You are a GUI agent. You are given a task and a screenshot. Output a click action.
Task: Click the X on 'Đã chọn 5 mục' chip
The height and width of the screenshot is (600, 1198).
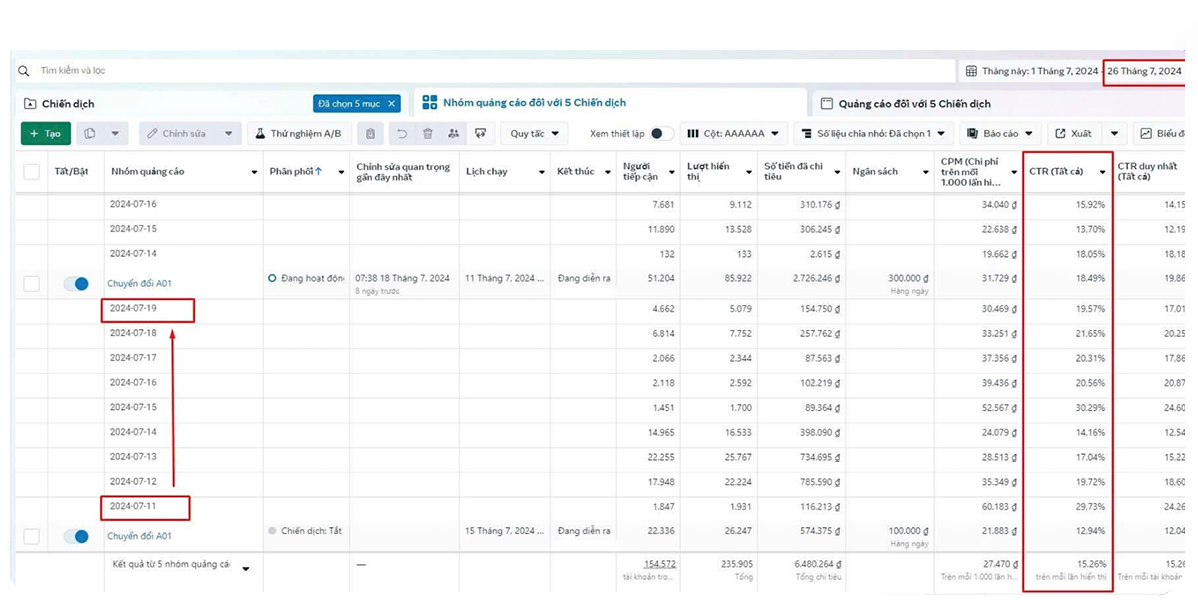(x=392, y=103)
